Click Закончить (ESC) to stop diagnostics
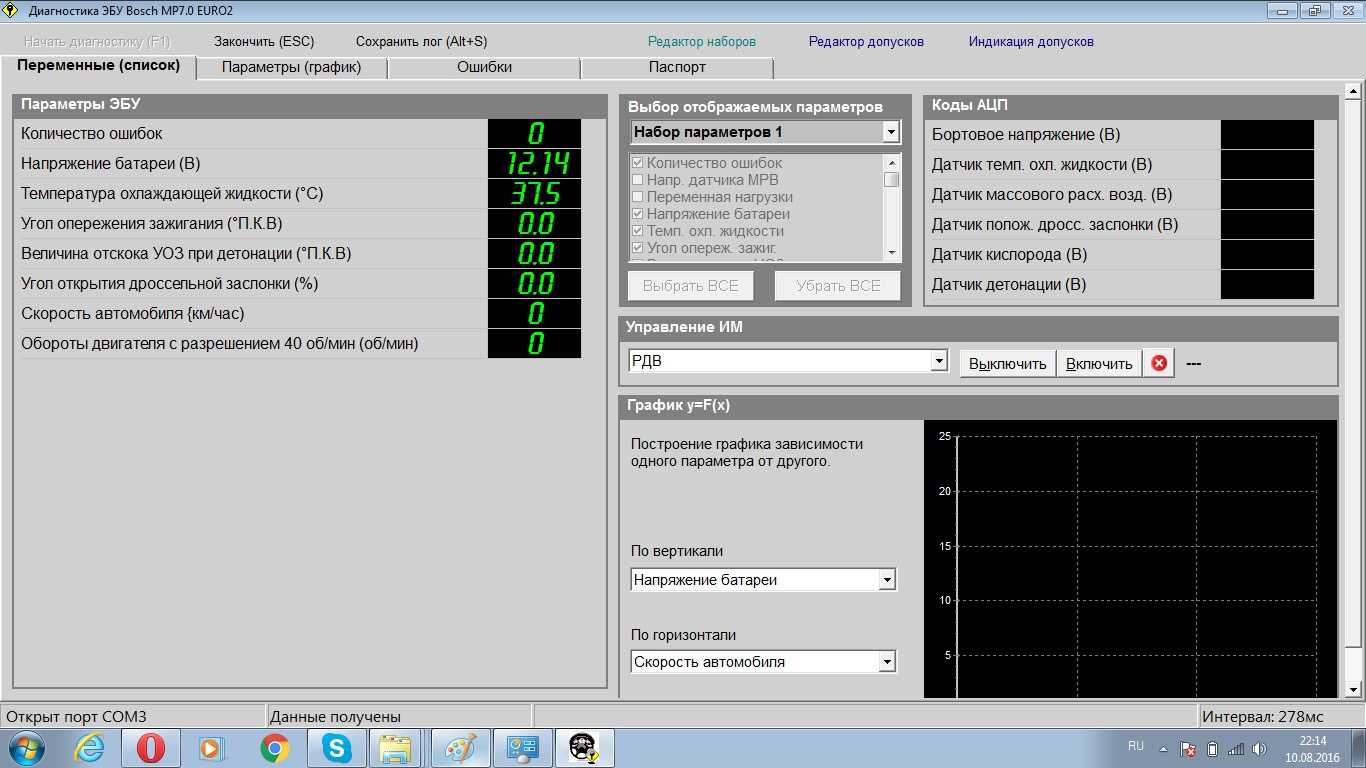Screen dimensions: 1366x768 (x=264, y=42)
